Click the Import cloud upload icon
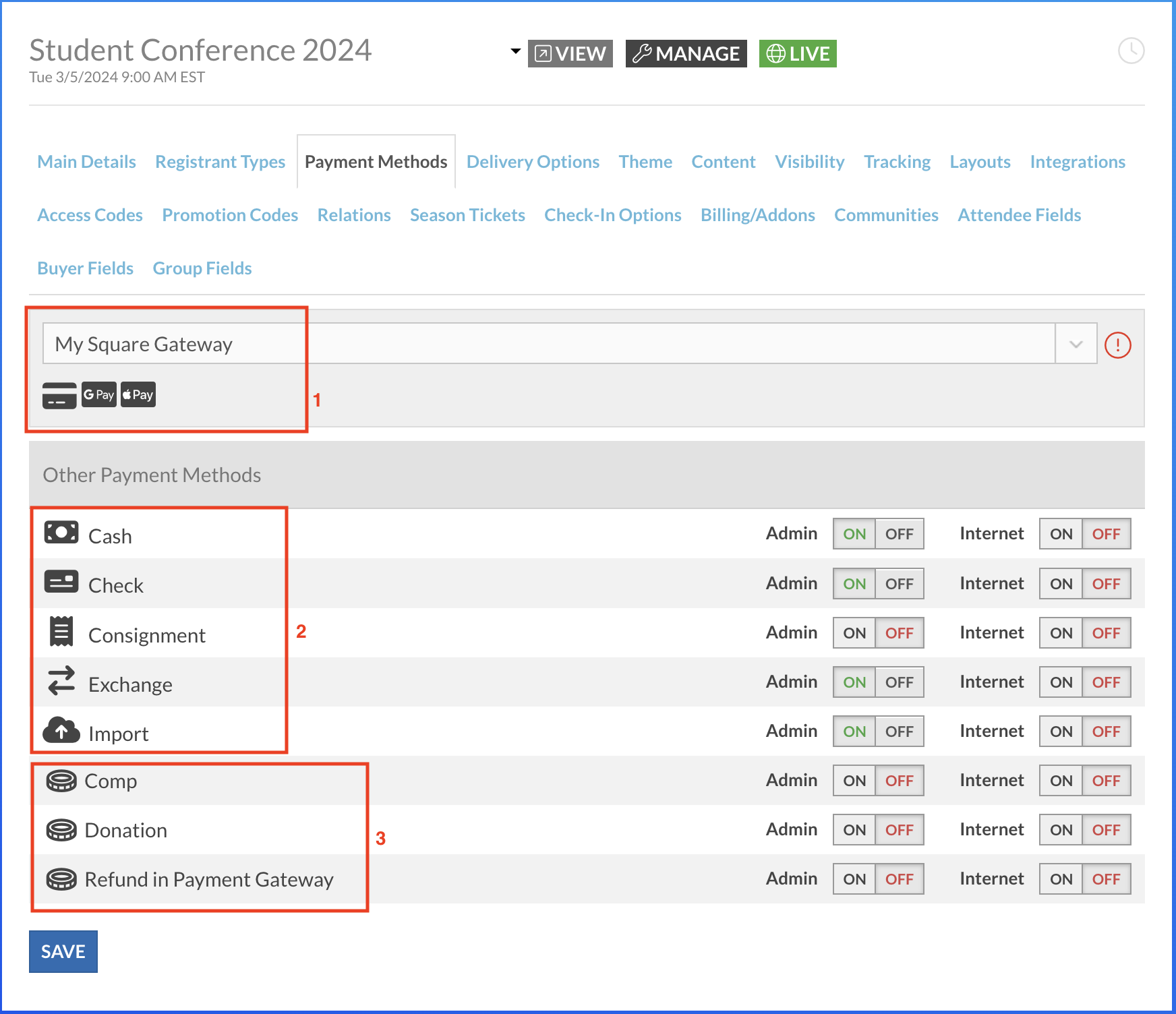 tap(61, 729)
